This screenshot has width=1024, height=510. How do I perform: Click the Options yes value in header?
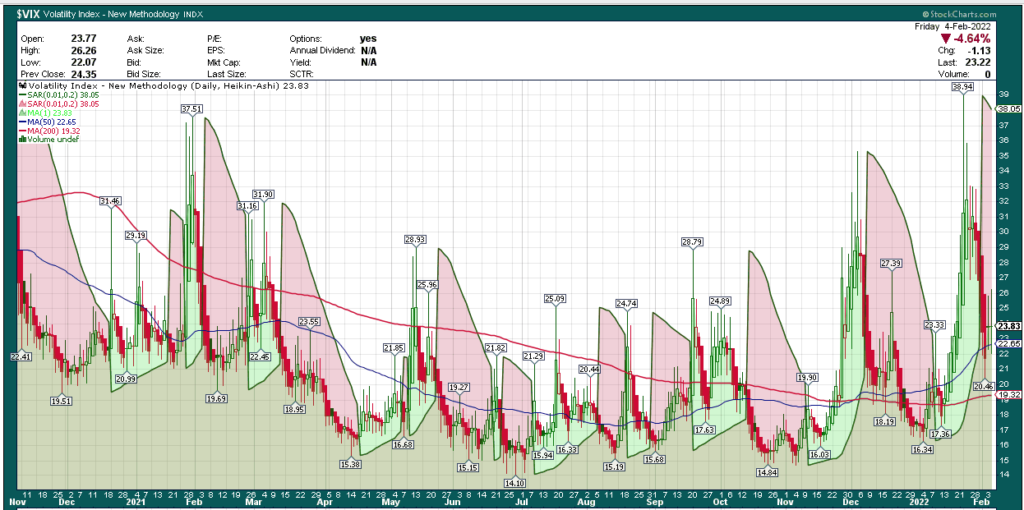(368, 39)
